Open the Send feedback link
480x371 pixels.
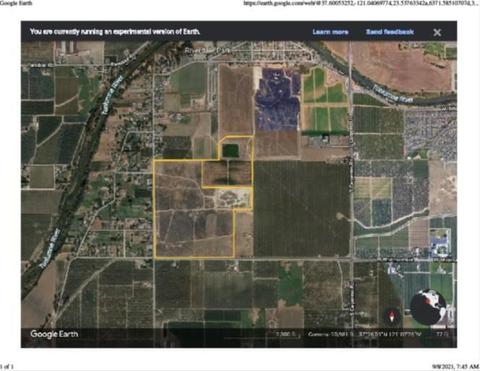click(x=390, y=32)
